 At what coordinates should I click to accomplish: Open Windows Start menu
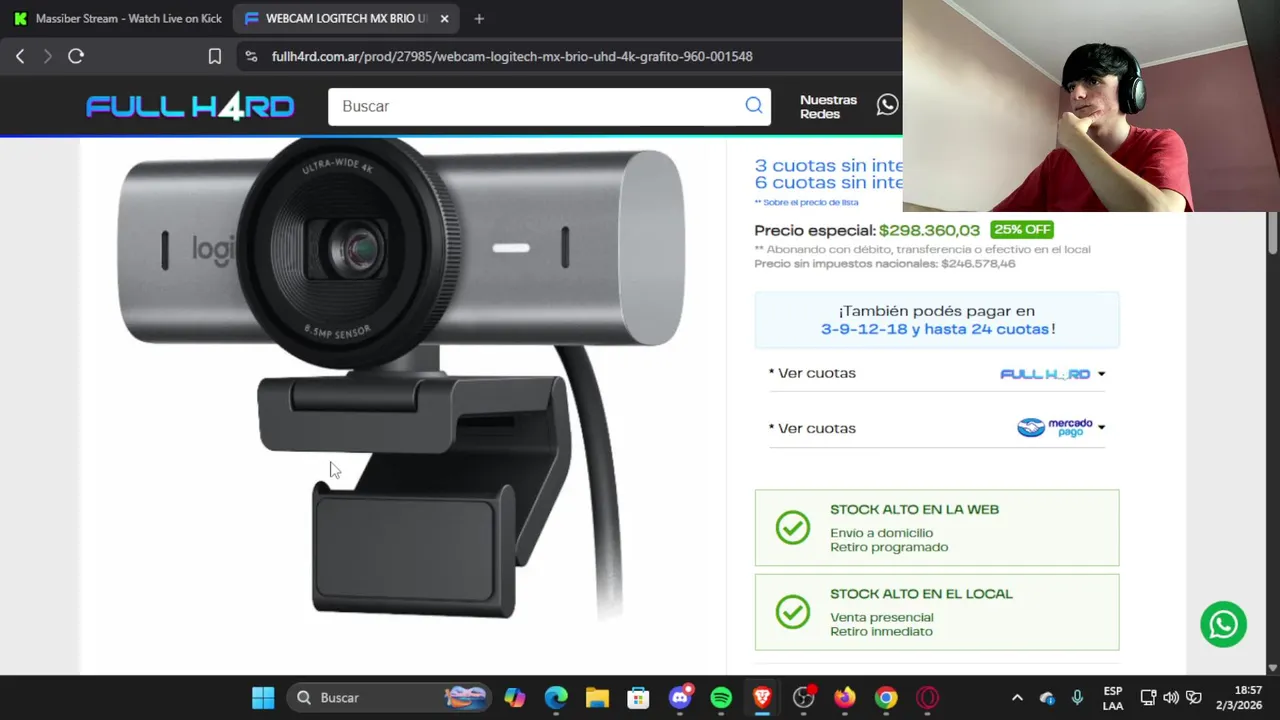pos(263,698)
